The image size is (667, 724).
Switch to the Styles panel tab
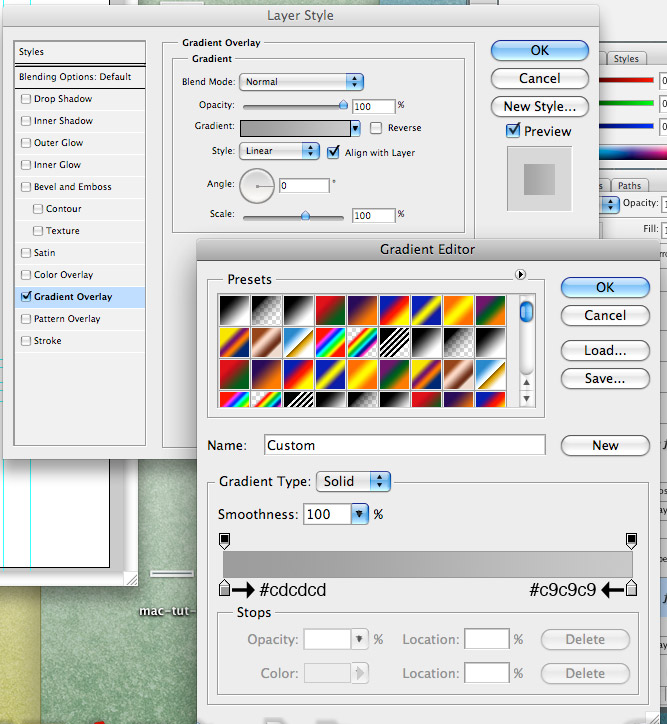626,59
